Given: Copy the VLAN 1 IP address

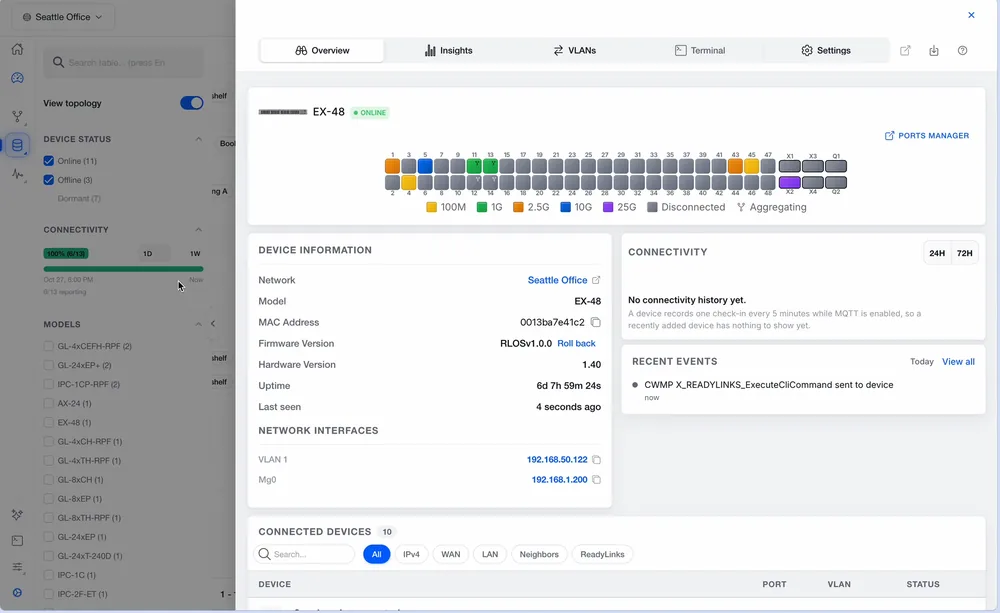Looking at the screenshot, I should [x=596, y=459].
